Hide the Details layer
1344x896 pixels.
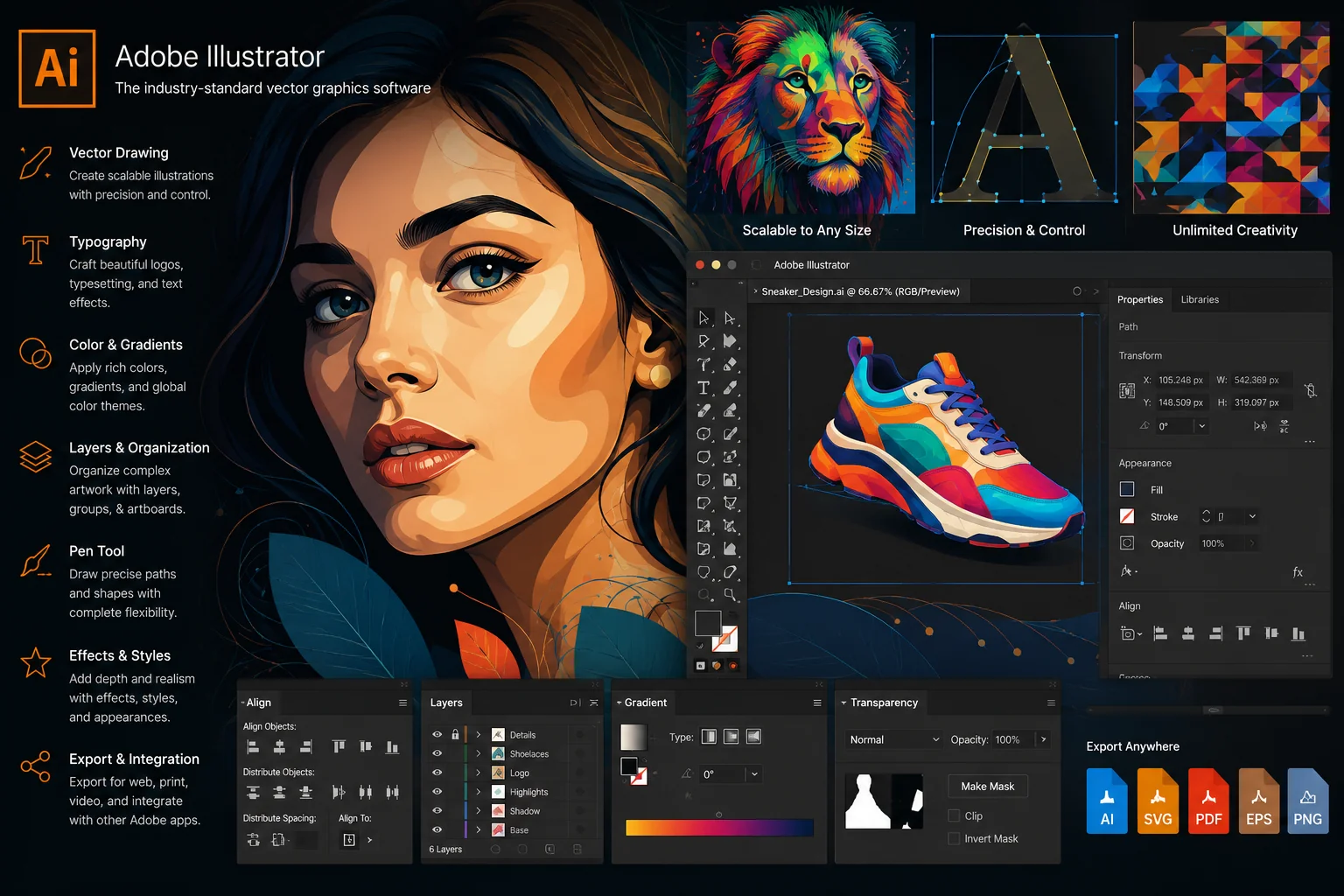click(437, 735)
